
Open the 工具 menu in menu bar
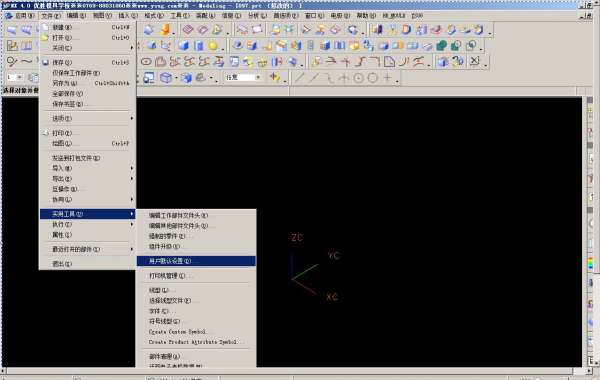tap(179, 16)
